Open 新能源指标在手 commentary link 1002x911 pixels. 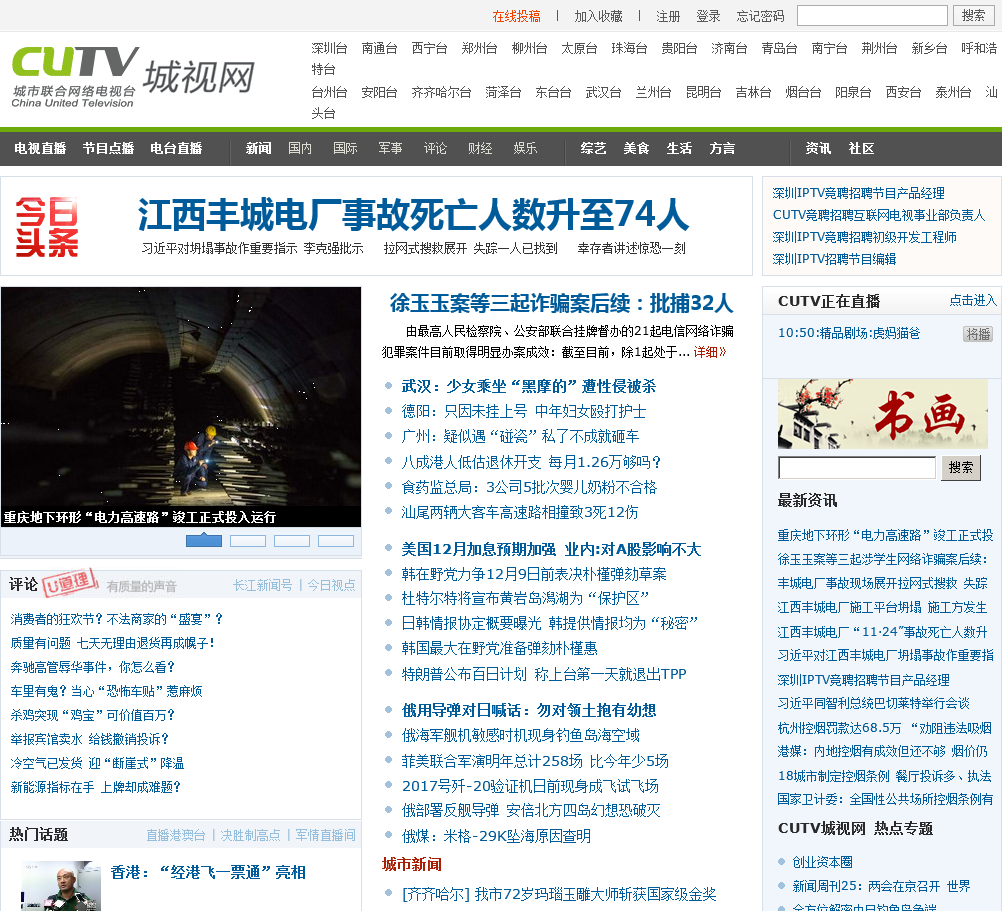[x=96, y=787]
